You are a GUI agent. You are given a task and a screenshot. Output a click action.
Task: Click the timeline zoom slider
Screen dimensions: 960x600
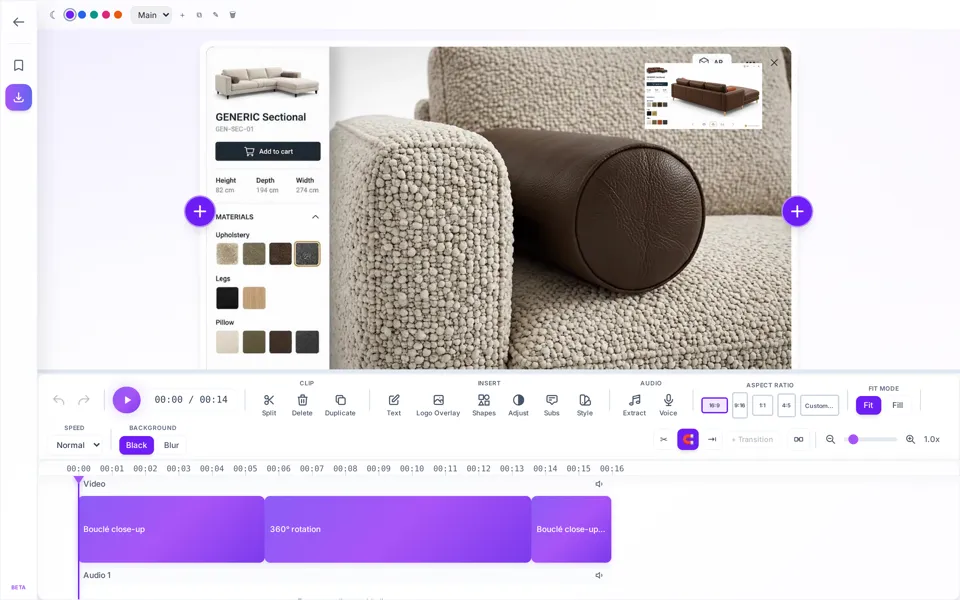(871, 439)
